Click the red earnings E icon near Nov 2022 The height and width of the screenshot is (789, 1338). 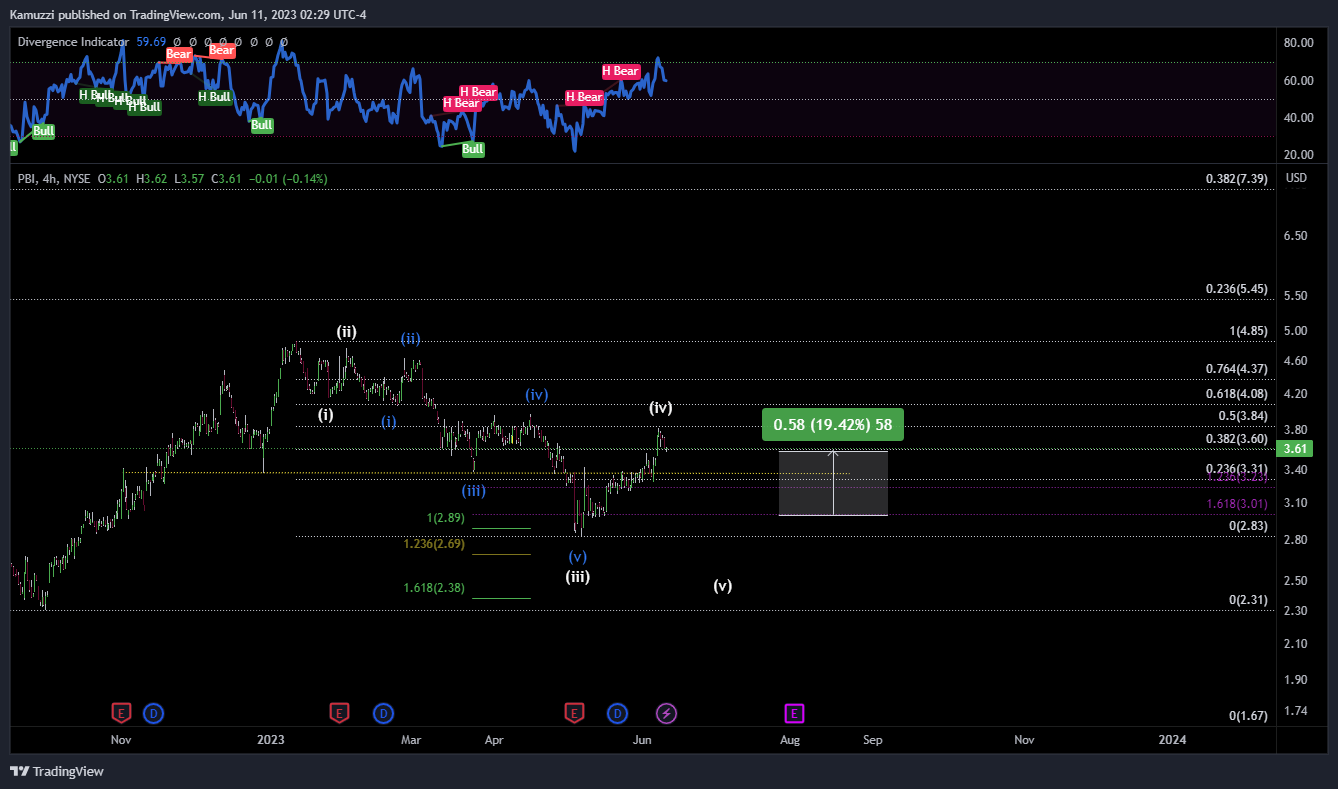click(121, 713)
